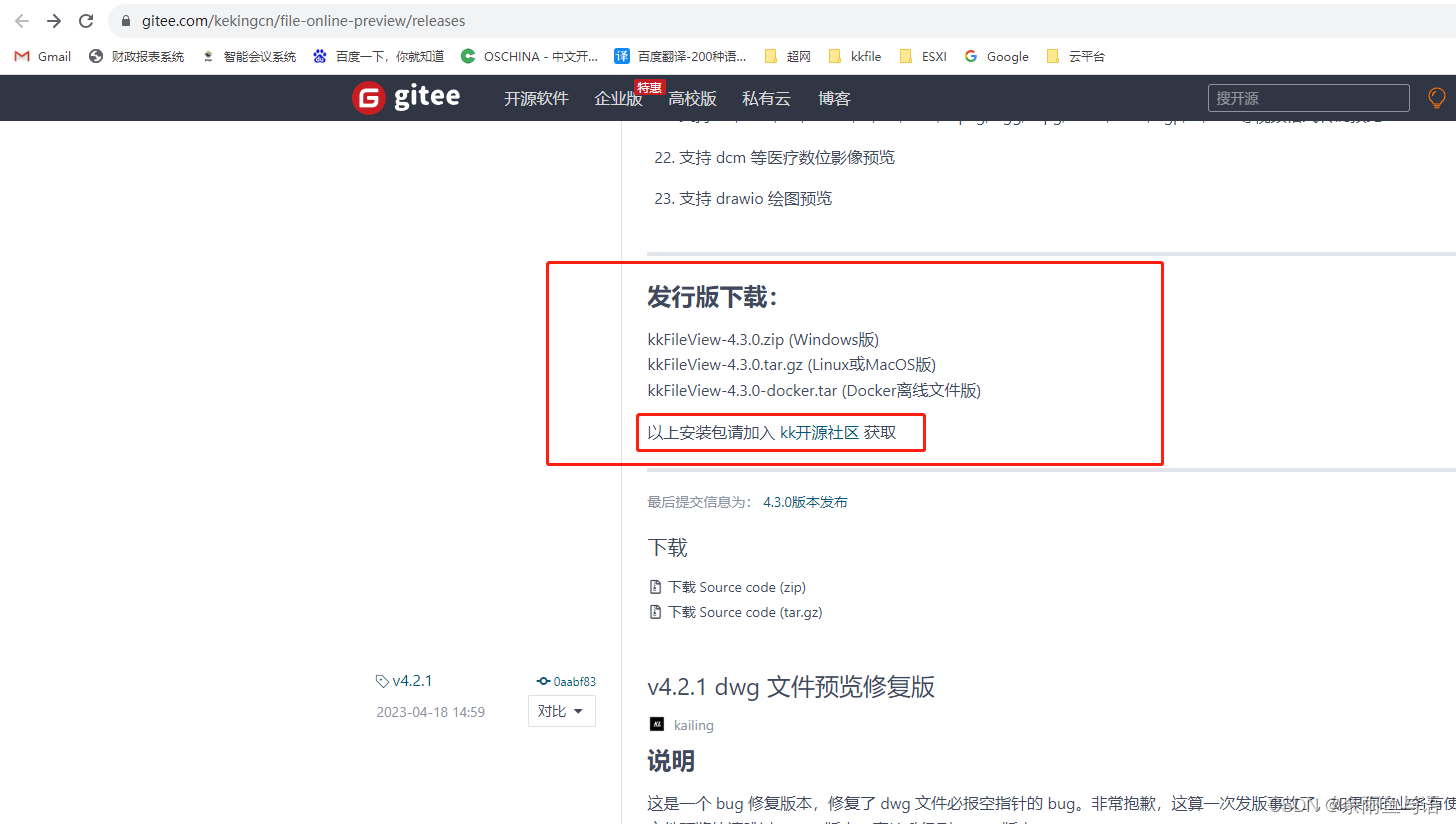Open the Google bookmark
Screen dimensions: 1456x824
997,57
